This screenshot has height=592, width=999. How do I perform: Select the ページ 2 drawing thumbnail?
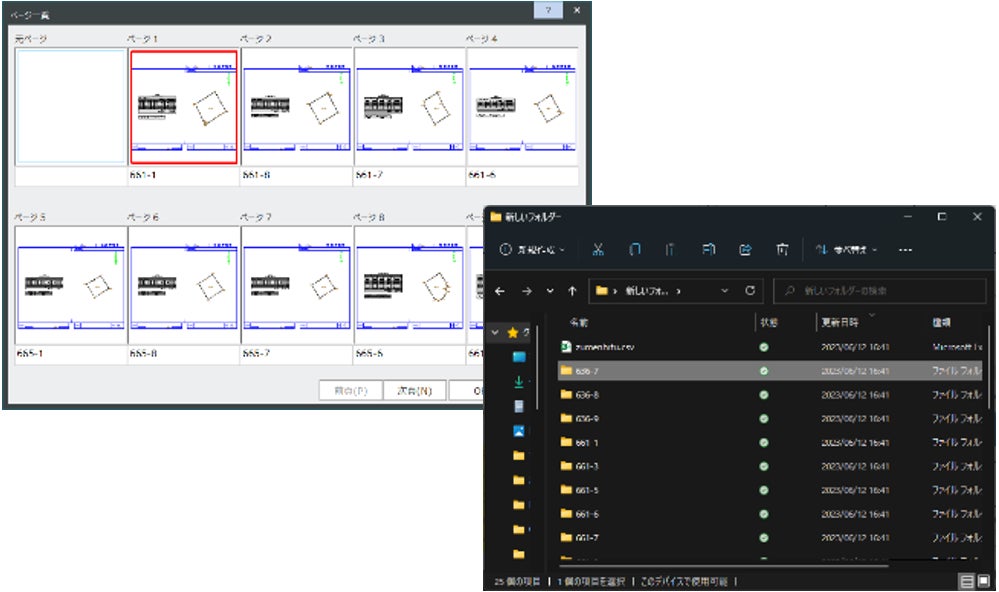[x=297, y=108]
